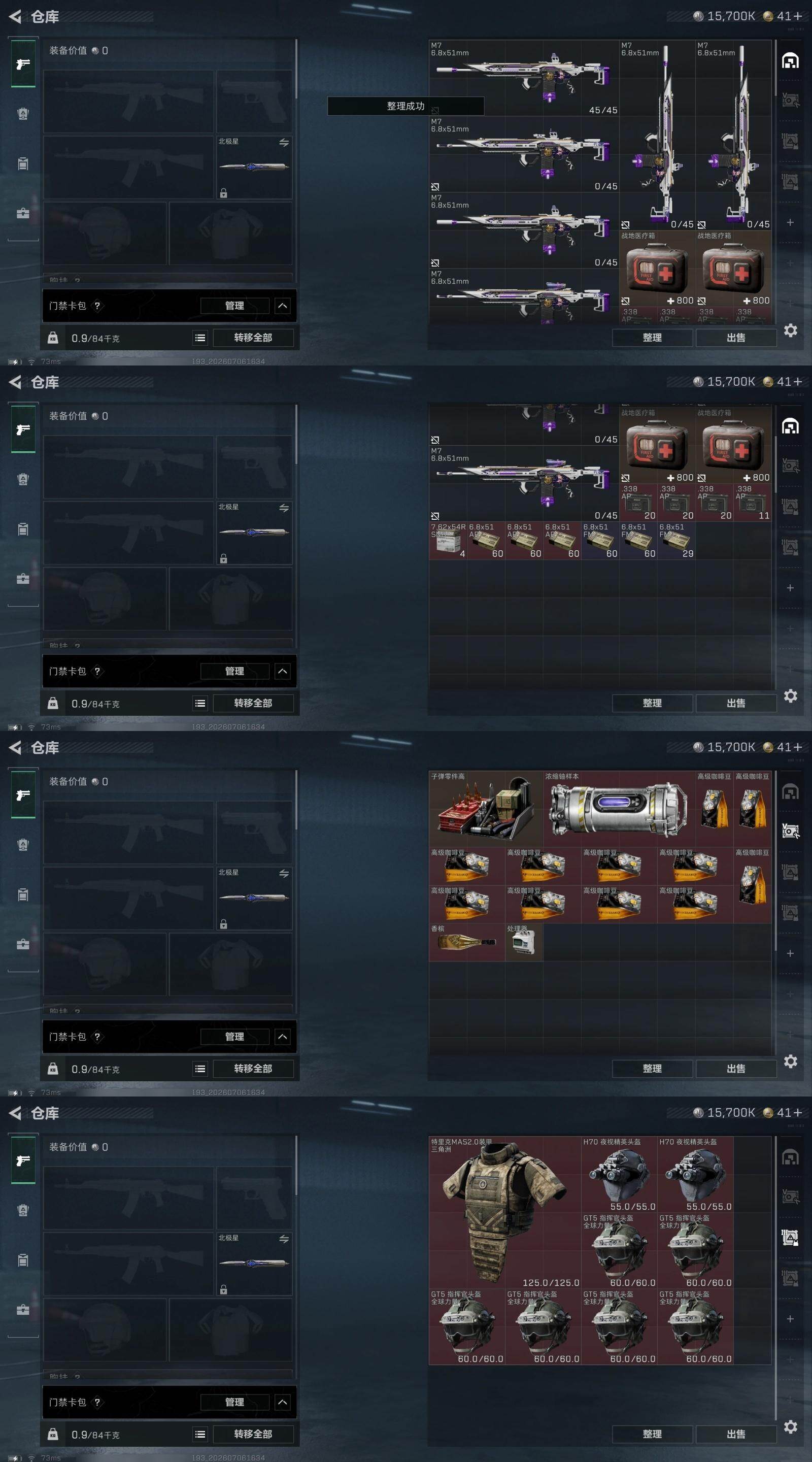Select the 浓缩铀样本 canister item
812x1462 pixels.
click(x=619, y=809)
